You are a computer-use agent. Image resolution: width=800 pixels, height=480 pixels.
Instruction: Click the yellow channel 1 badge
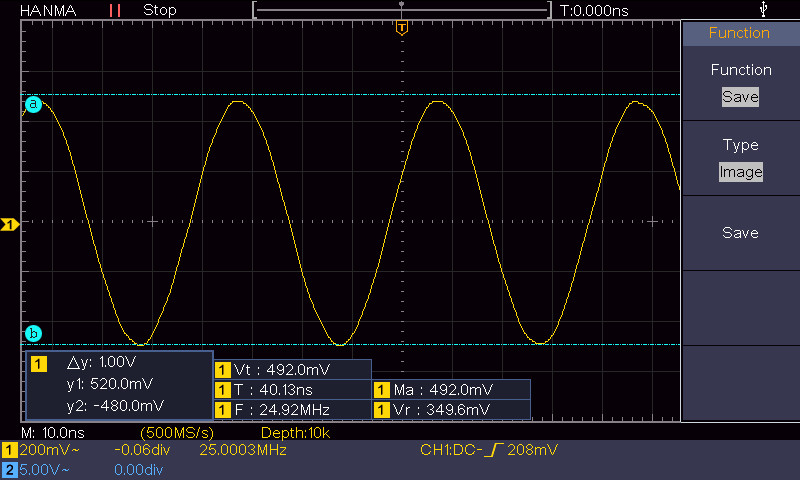(x=9, y=451)
